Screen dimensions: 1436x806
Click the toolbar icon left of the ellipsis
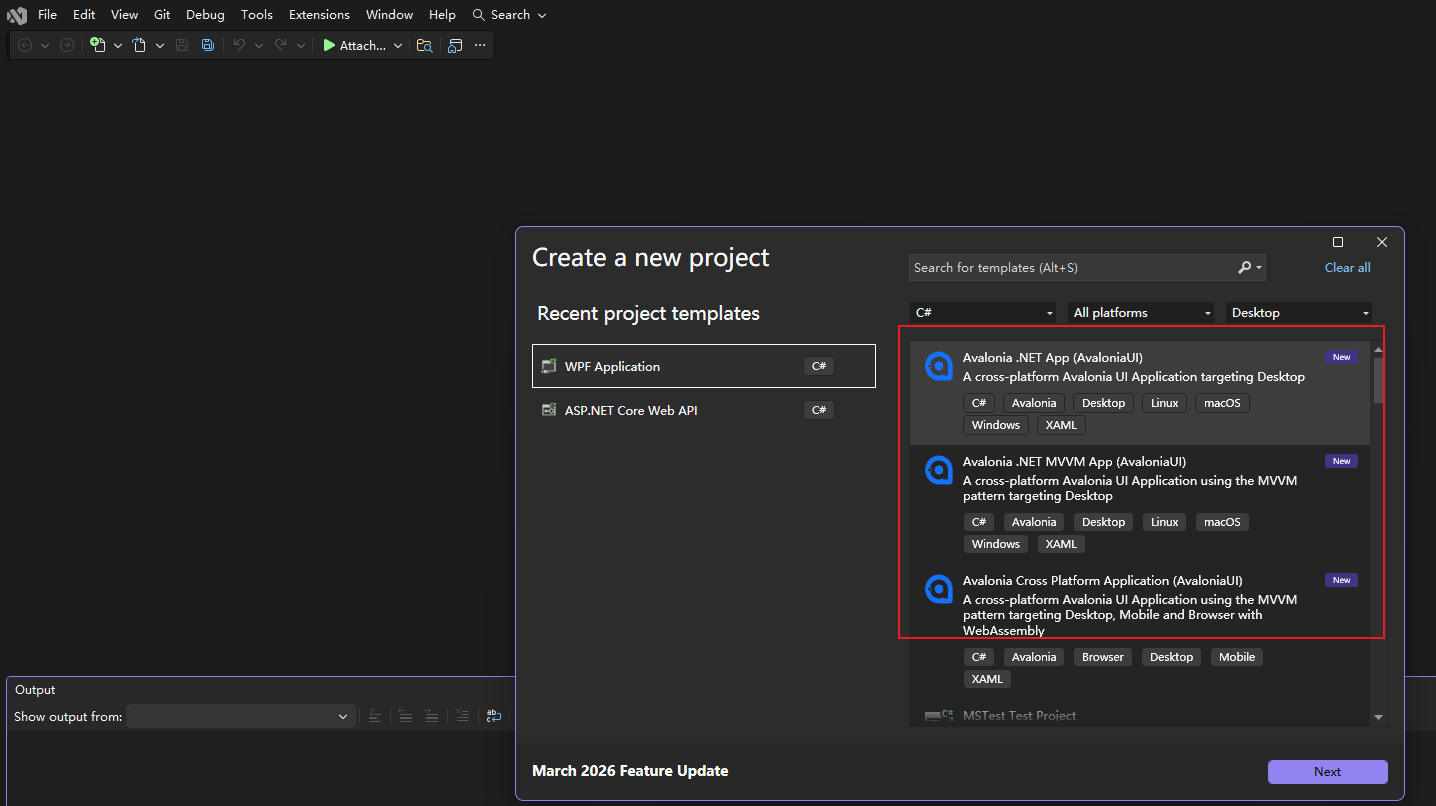coord(455,45)
